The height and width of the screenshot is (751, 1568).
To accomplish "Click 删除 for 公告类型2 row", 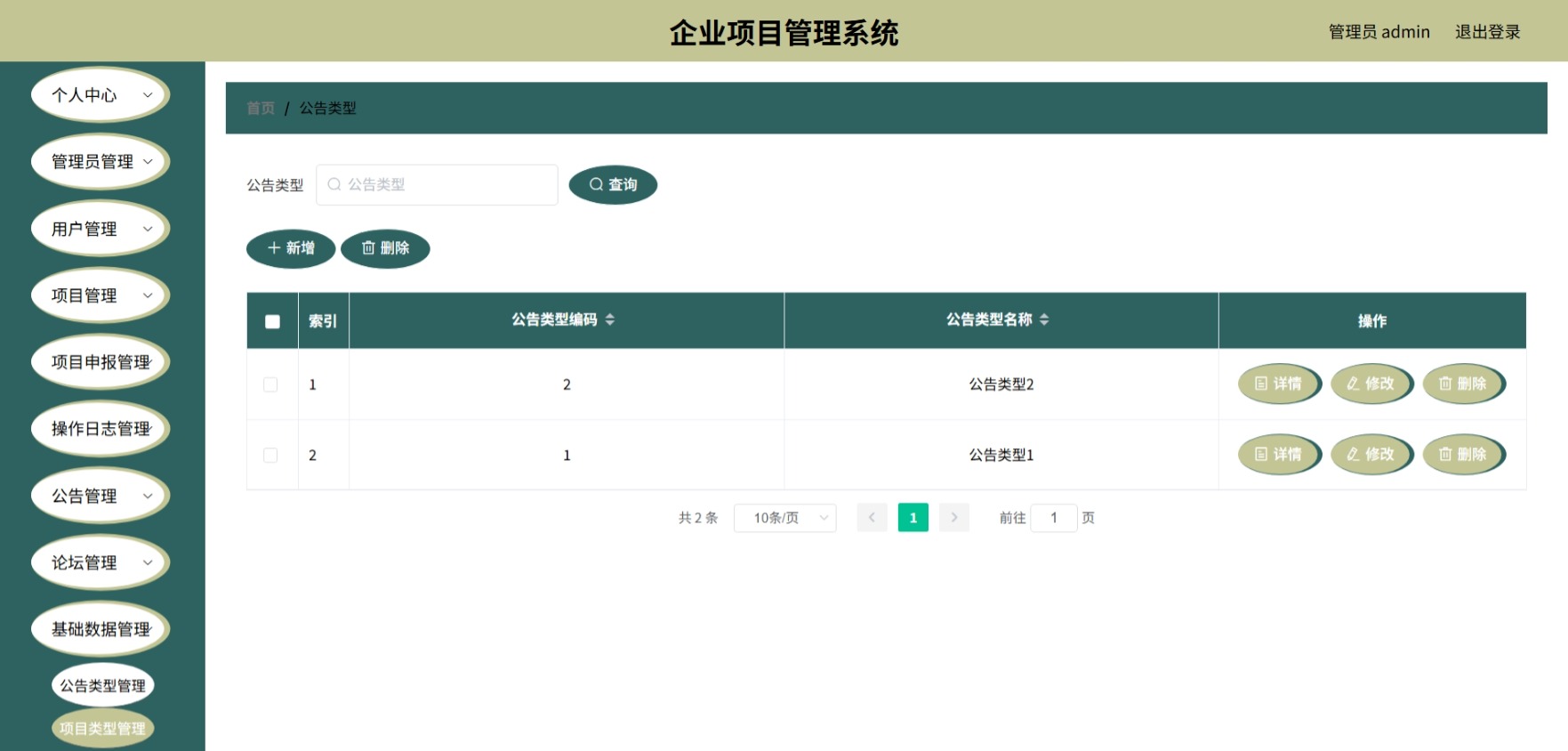I will [1464, 384].
